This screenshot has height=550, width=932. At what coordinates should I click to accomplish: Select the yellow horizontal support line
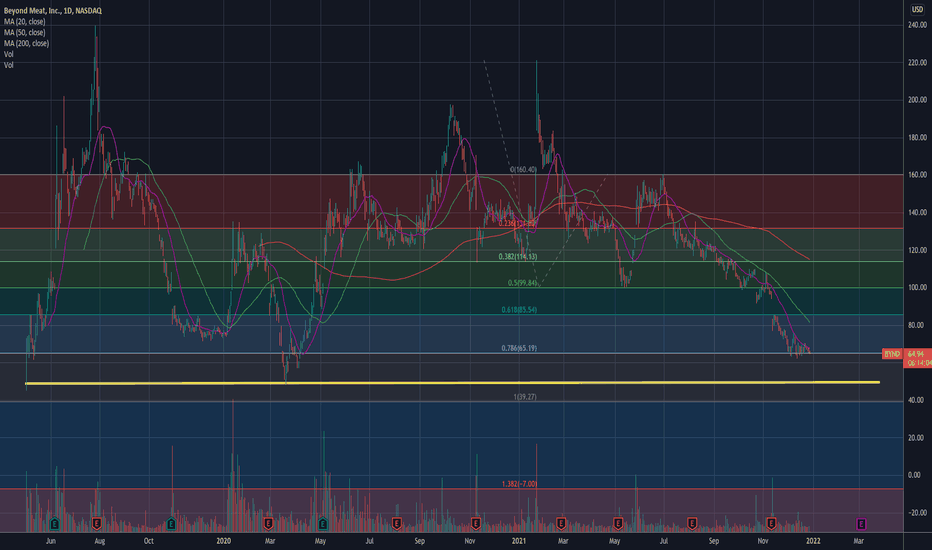(x=452, y=383)
